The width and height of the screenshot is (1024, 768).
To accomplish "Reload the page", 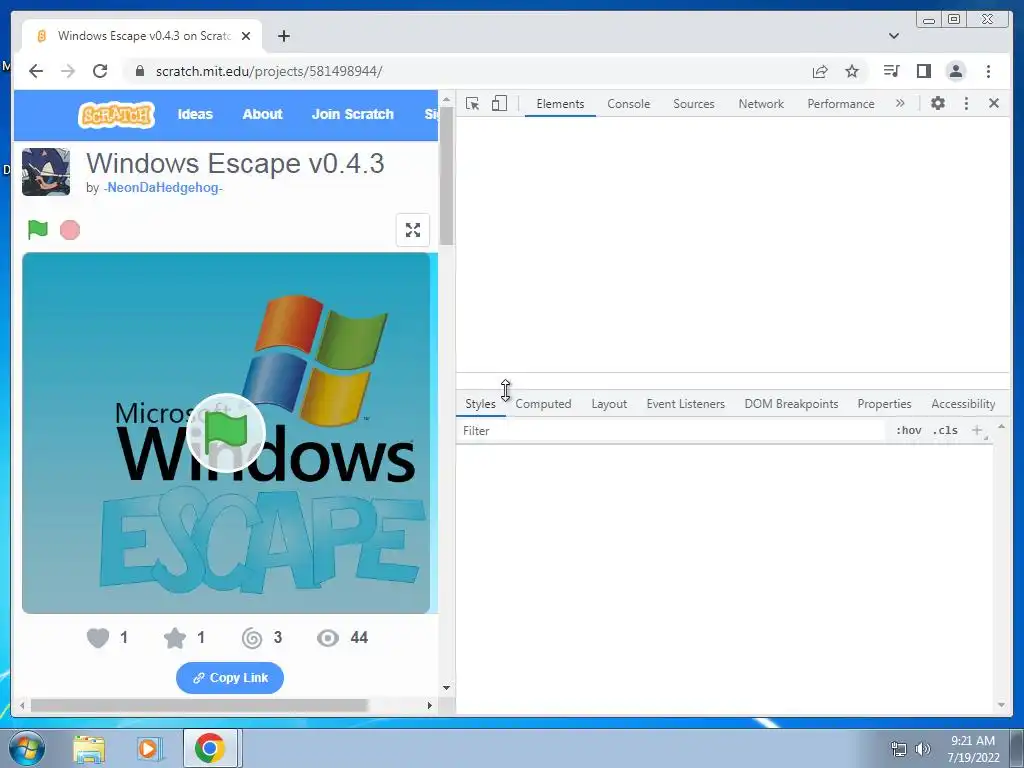I will (100, 71).
